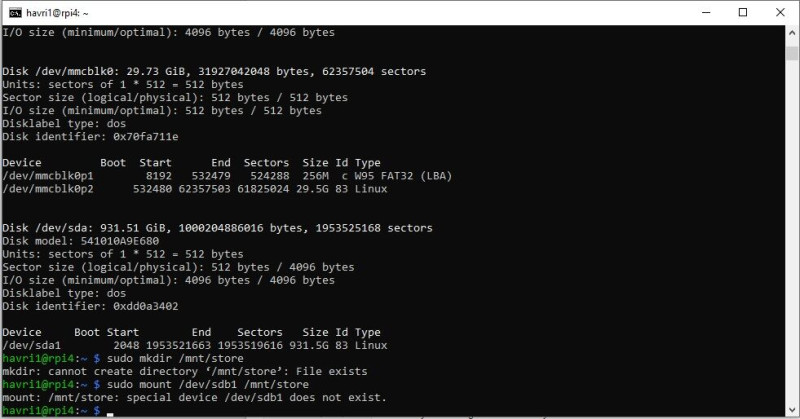
Task: Click 'Disk model: 541010A9E680' text
Action: [x=81, y=241]
